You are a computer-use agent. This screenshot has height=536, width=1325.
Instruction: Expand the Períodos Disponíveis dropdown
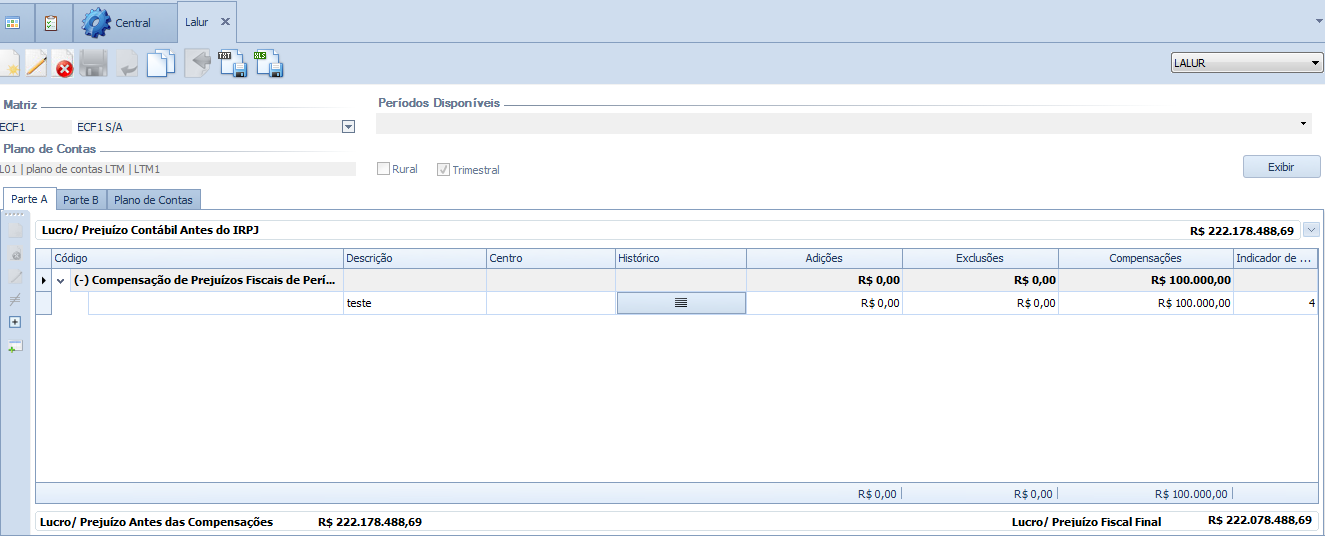tap(1303, 124)
